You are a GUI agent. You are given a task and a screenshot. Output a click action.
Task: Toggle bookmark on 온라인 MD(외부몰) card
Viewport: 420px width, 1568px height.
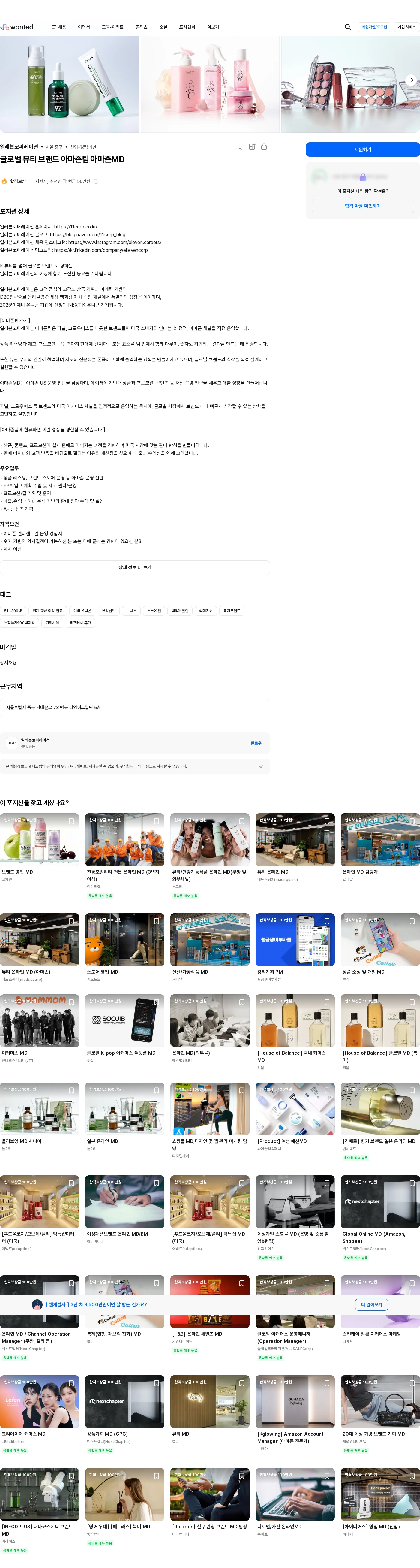[x=242, y=1002]
